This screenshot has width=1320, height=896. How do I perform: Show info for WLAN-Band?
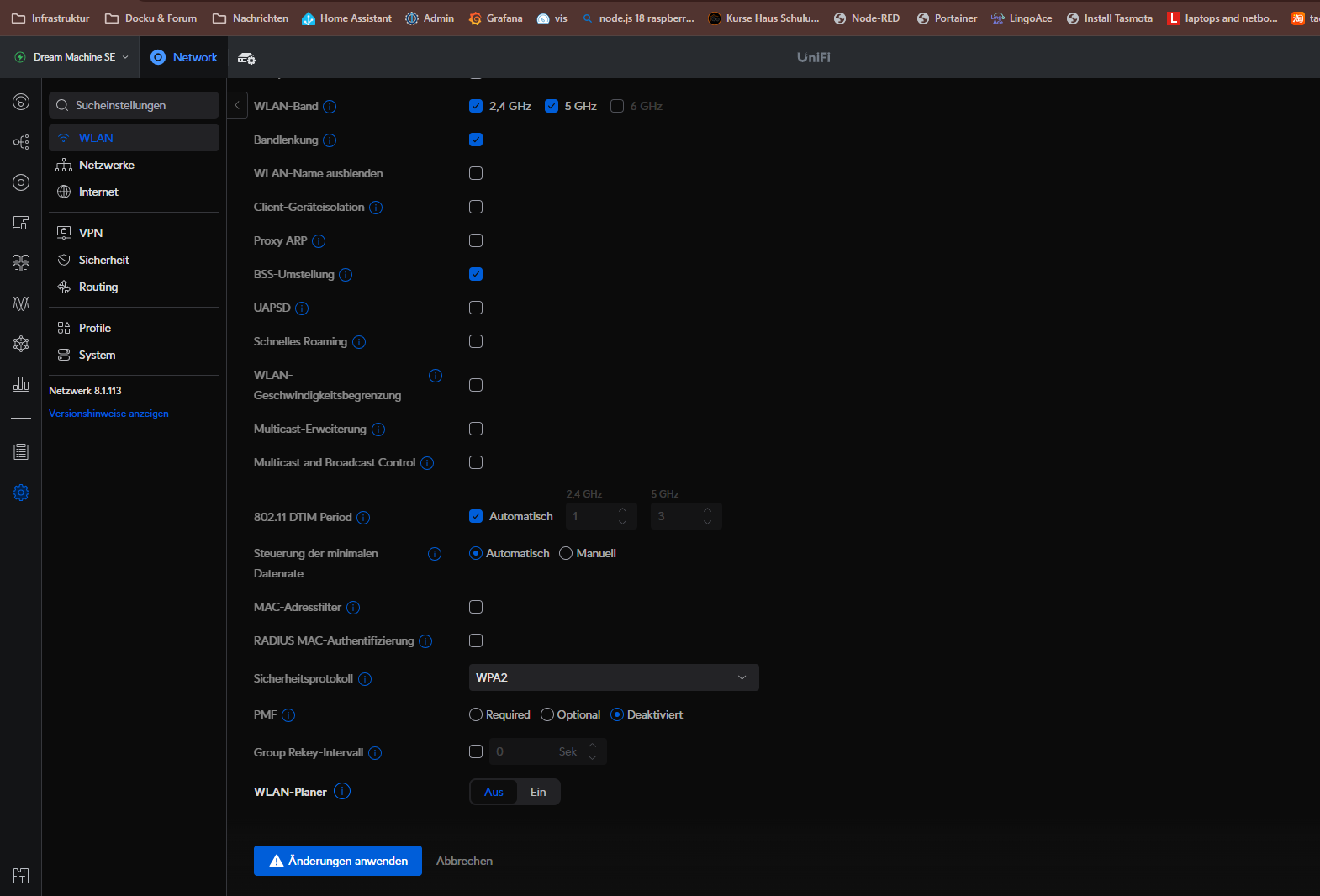[x=330, y=107]
